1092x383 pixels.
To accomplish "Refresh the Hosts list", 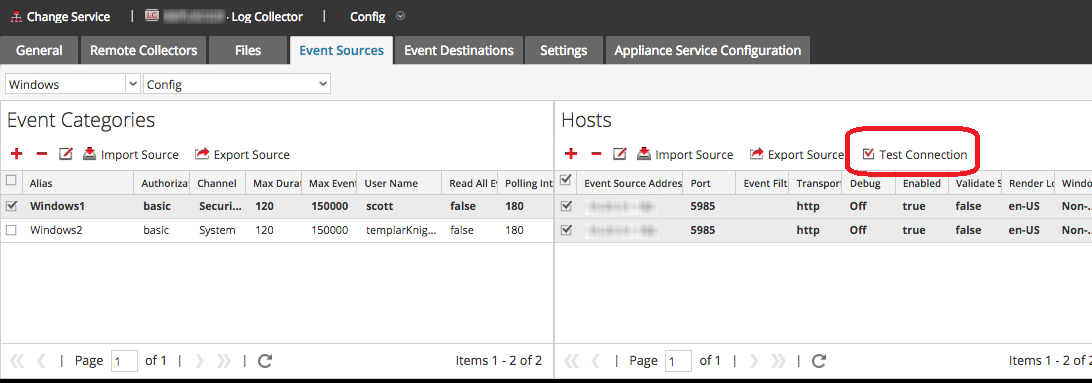I will pyautogui.click(x=819, y=361).
